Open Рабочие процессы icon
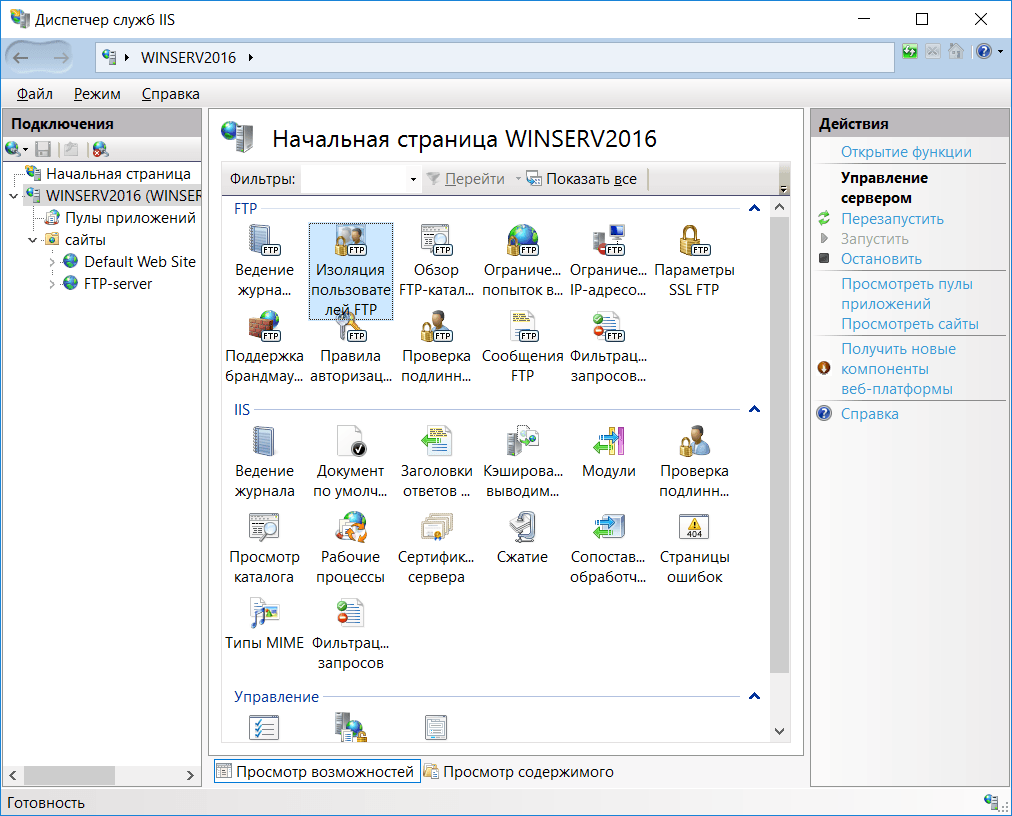The height and width of the screenshot is (816, 1012). pos(350,527)
